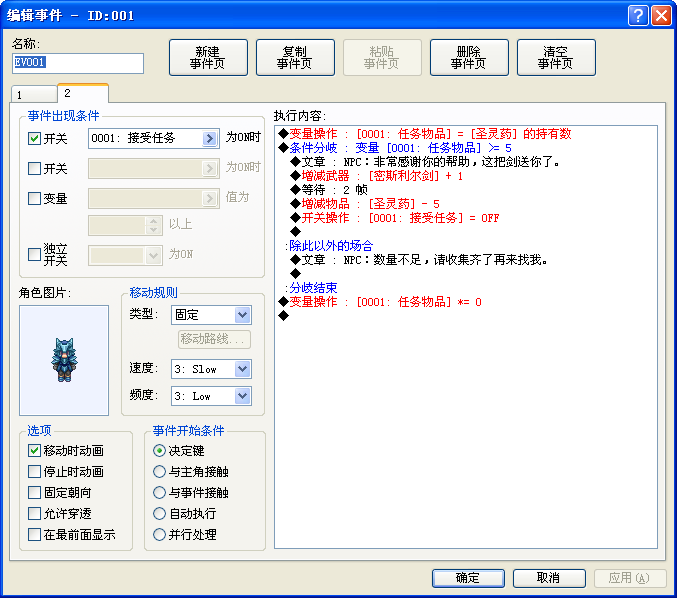This screenshot has width=677, height=598.
Task: Enable the 在最前面显示 option
Action: tap(34, 535)
